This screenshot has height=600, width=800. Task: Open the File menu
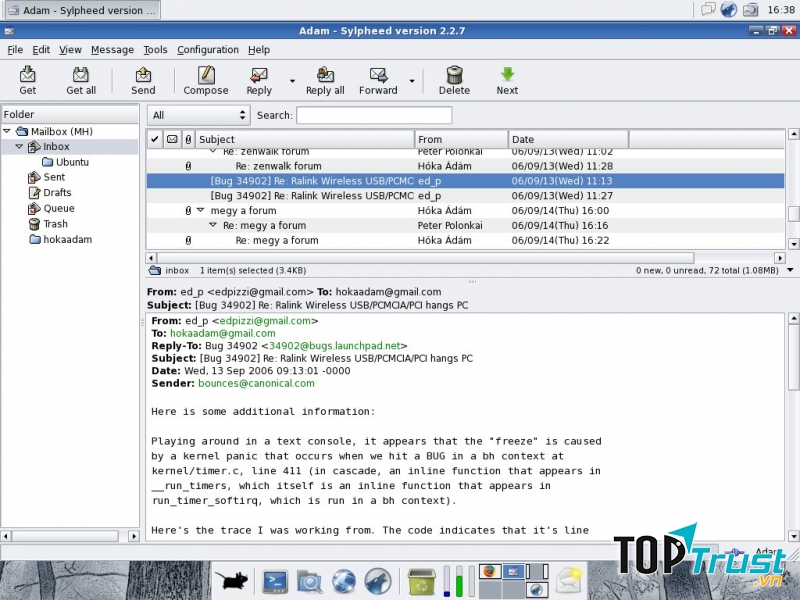coord(15,49)
